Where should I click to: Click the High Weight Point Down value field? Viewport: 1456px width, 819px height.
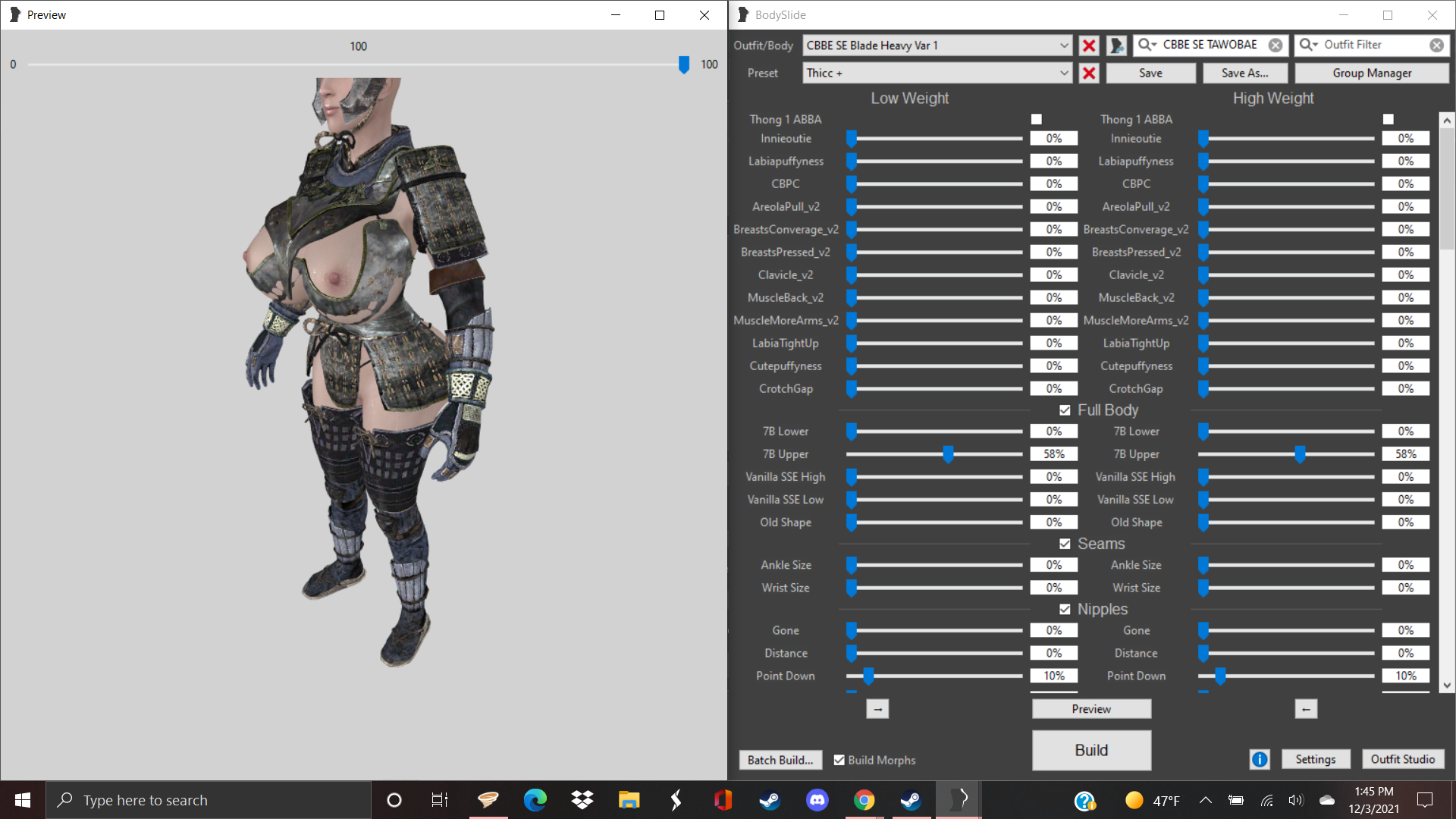pyautogui.click(x=1405, y=676)
